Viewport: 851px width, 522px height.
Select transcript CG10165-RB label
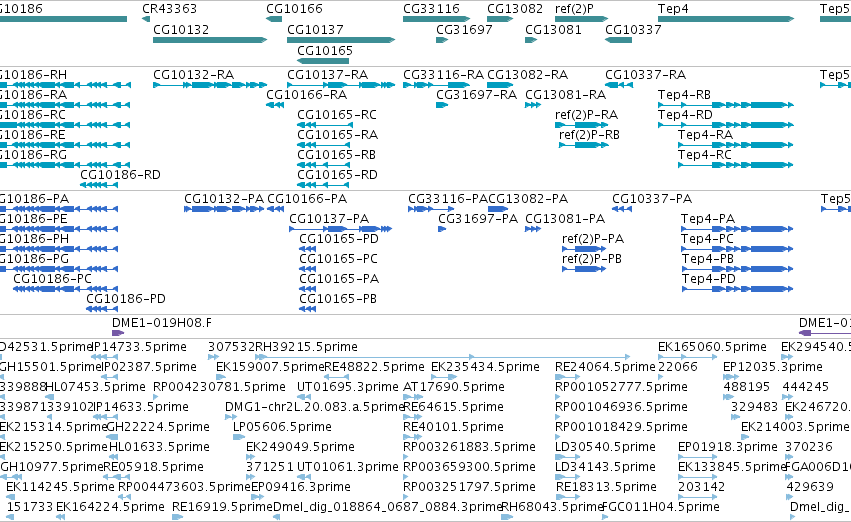pos(336,155)
